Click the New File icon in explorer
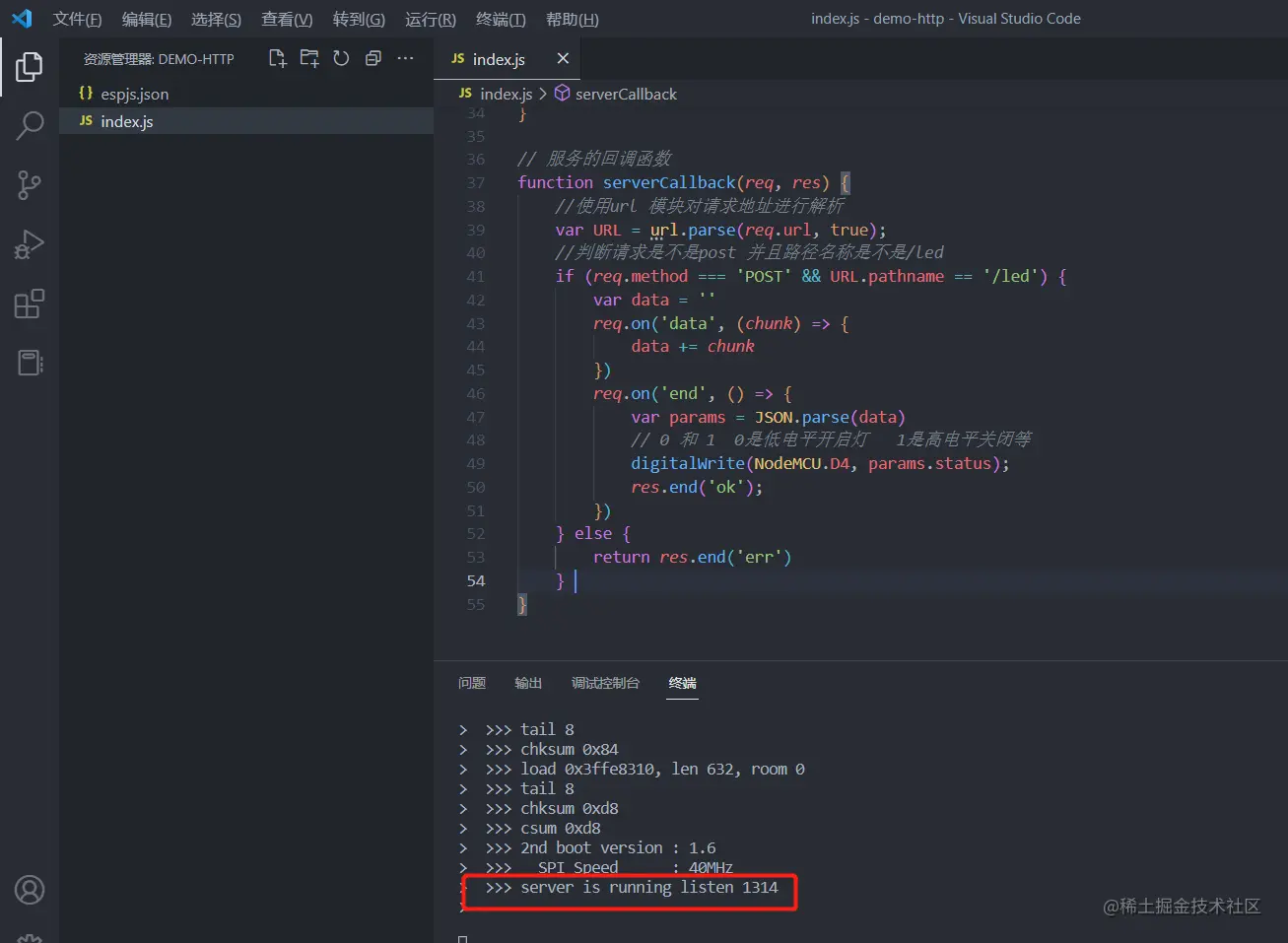This screenshot has width=1288, height=943. (278, 59)
